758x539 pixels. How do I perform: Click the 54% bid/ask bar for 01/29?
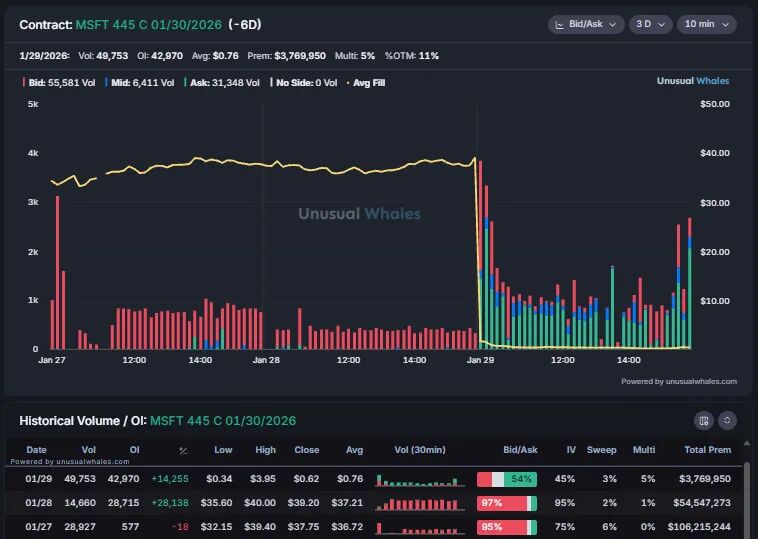point(507,479)
